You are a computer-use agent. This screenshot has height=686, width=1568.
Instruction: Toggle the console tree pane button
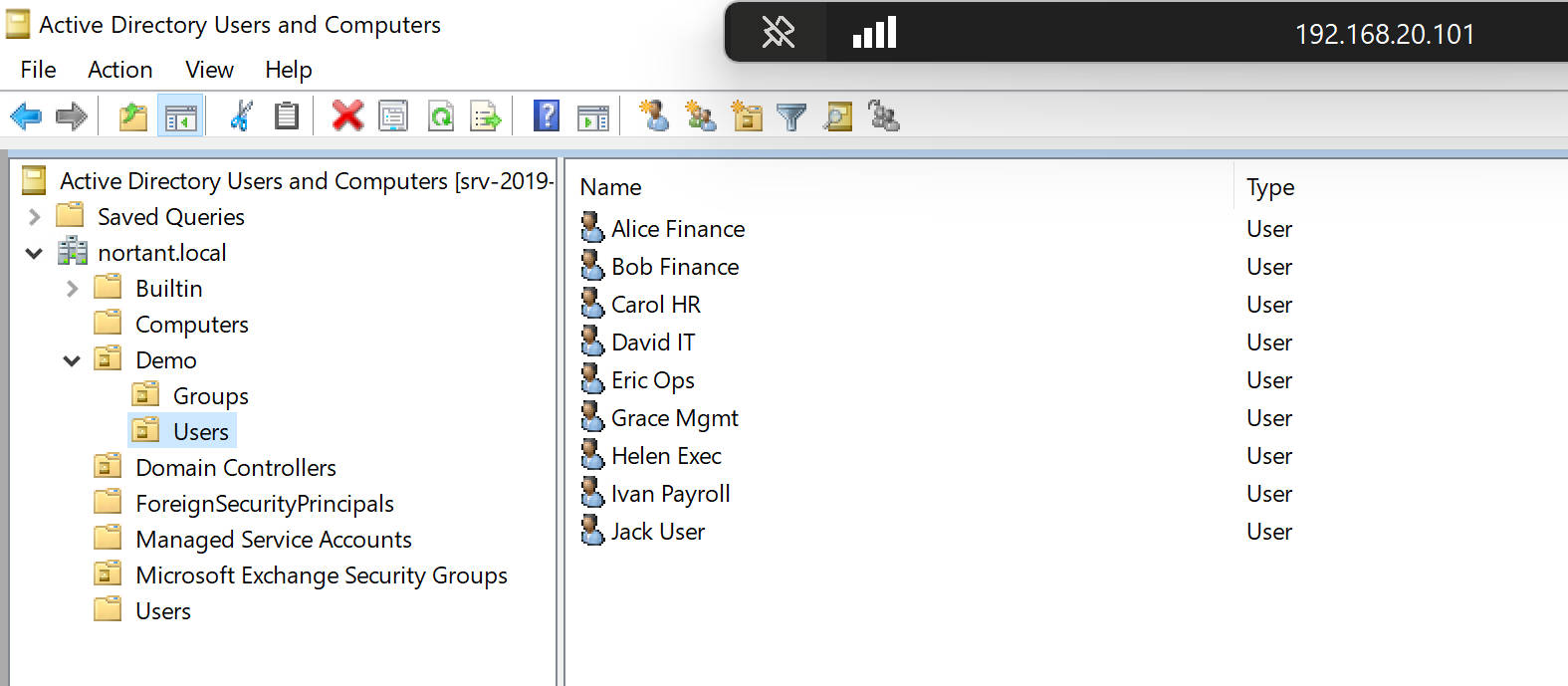click(x=180, y=116)
